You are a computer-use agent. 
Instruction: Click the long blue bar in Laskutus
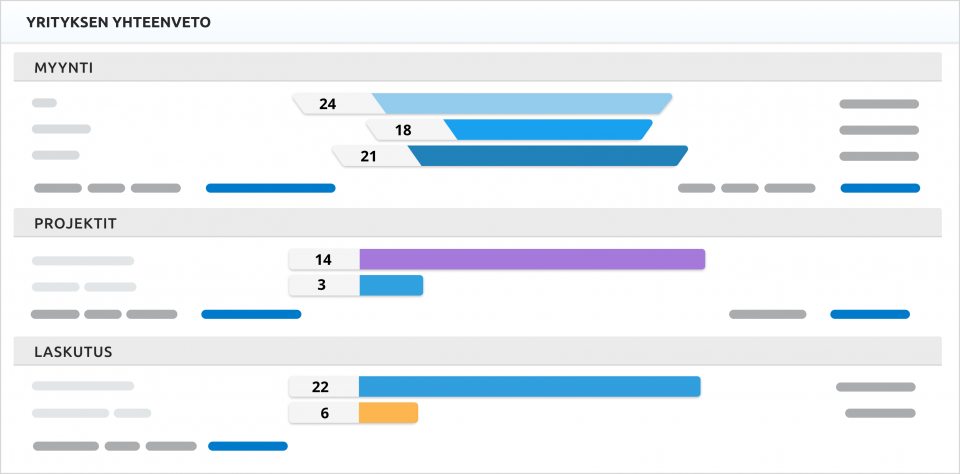[x=529, y=387]
